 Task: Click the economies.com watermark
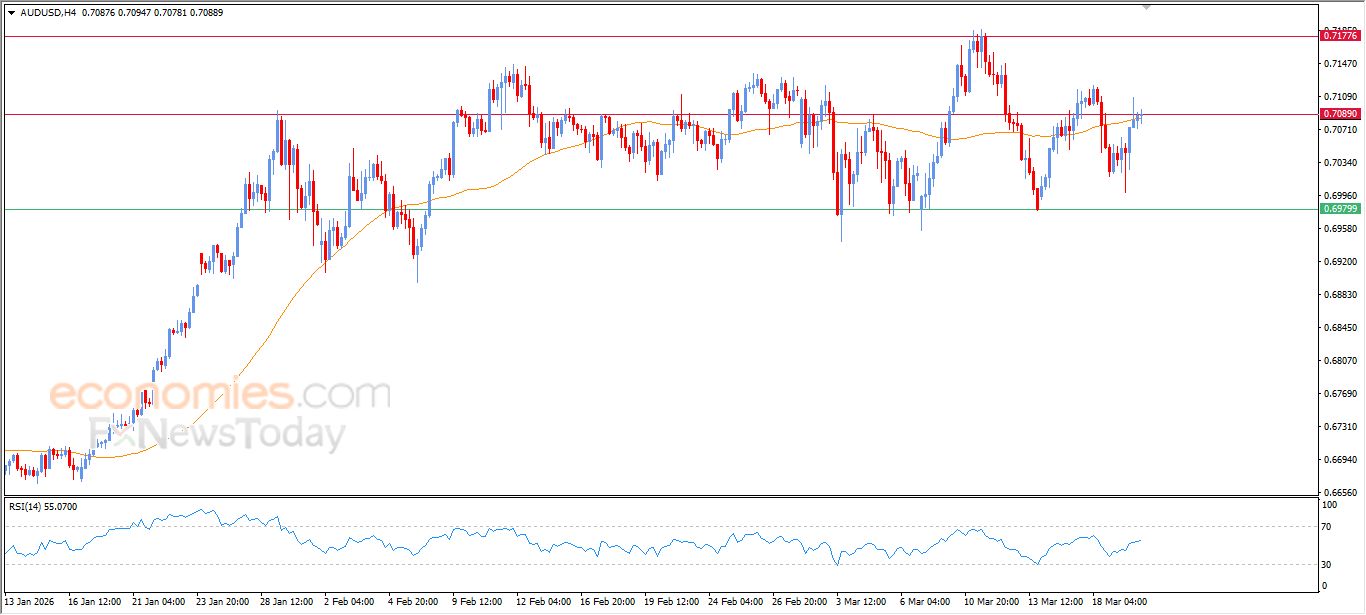click(x=220, y=394)
